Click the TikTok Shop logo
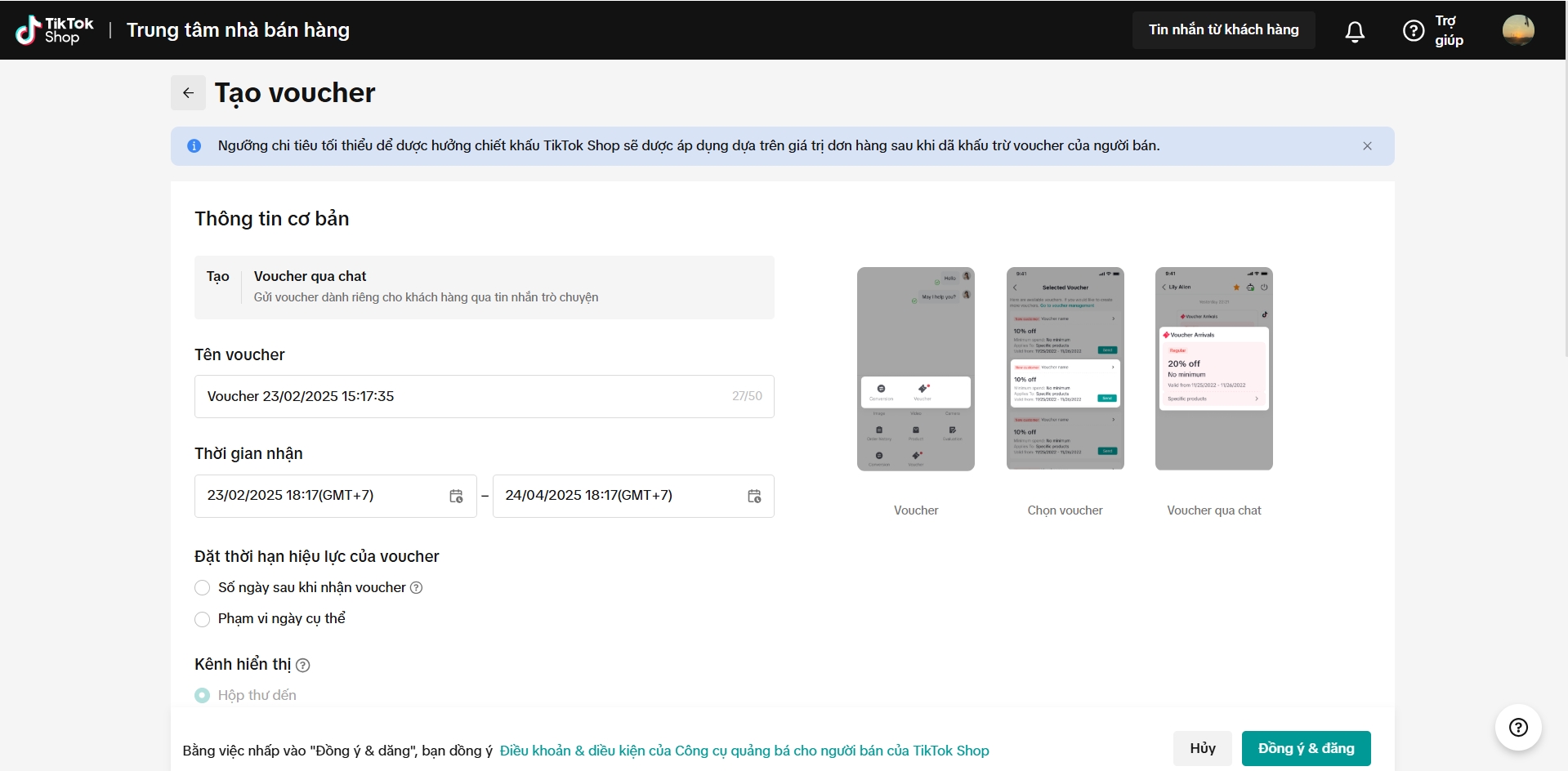Image resolution: width=1568 pixels, height=771 pixels. pyautogui.click(x=55, y=30)
